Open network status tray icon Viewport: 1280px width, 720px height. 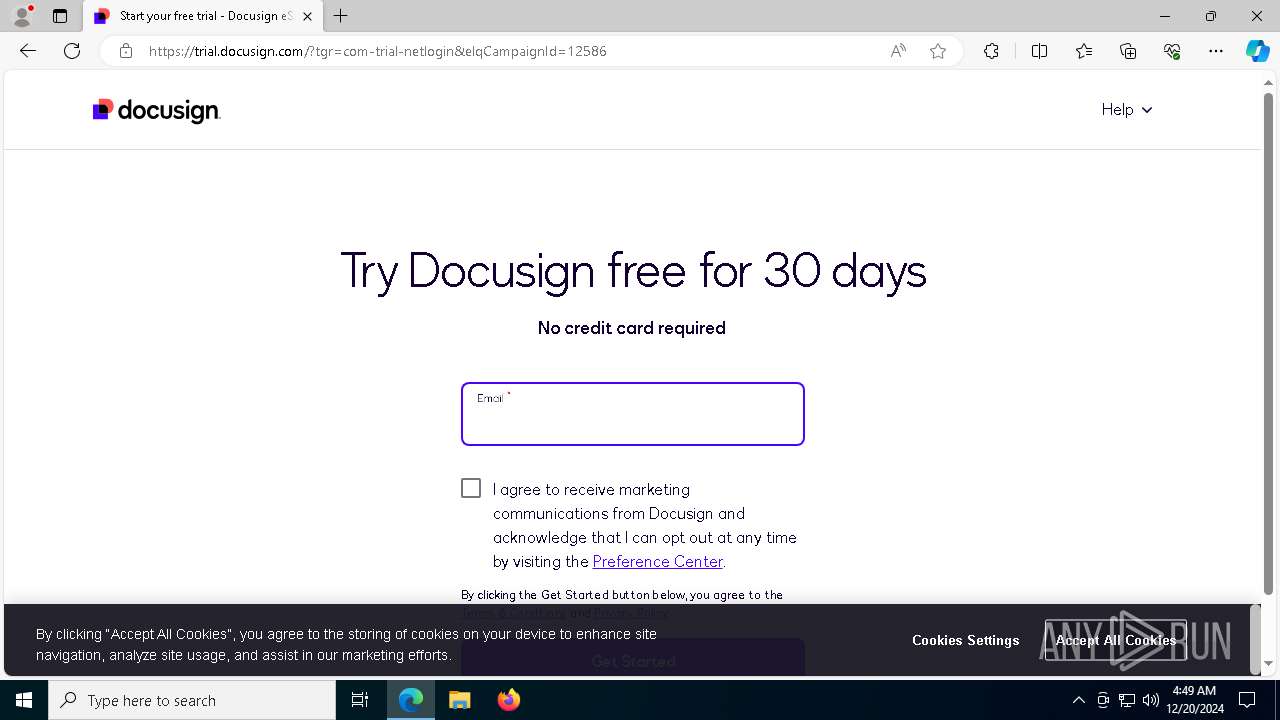click(1127, 700)
